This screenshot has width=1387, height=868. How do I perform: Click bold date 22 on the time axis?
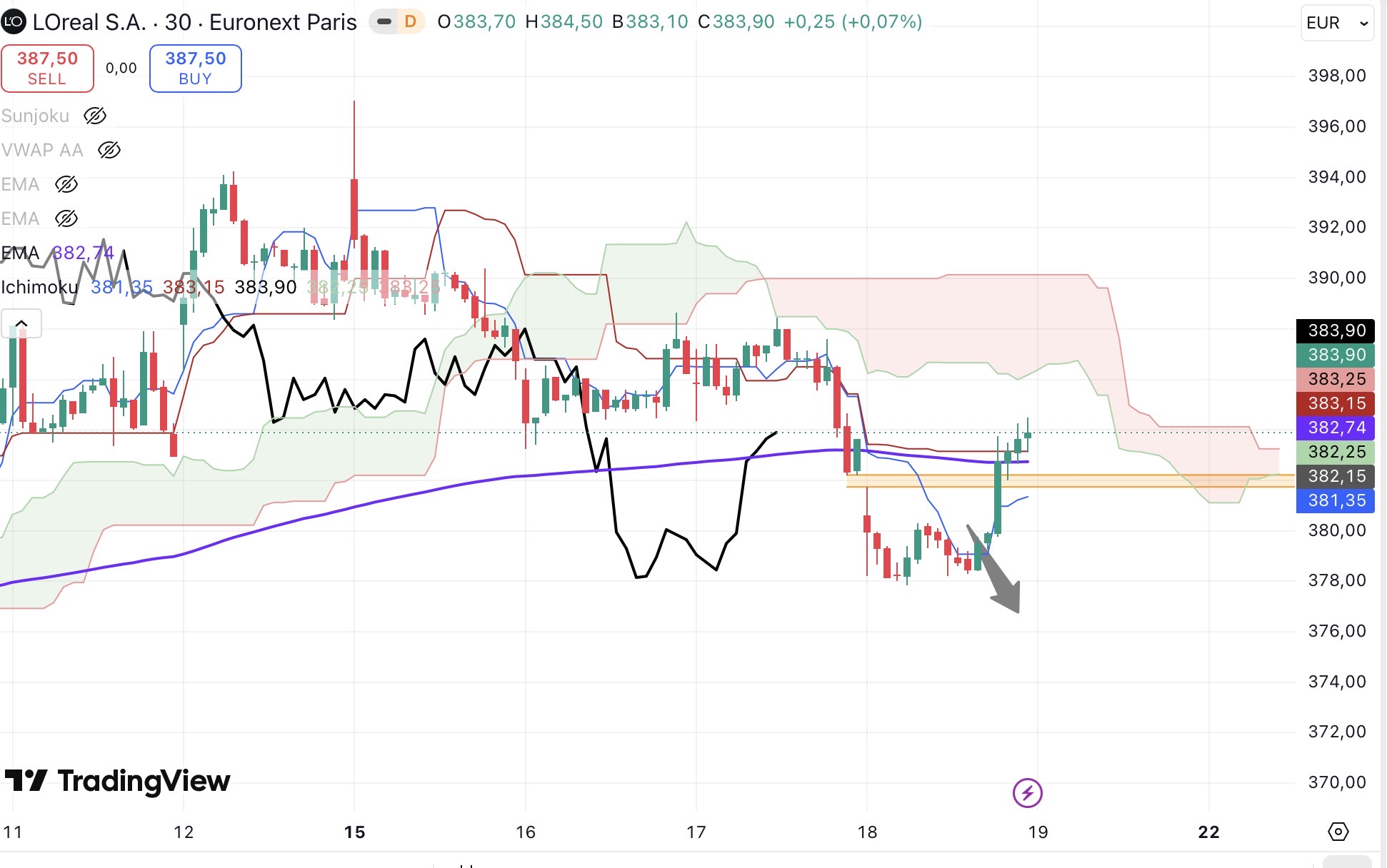[x=1209, y=832]
